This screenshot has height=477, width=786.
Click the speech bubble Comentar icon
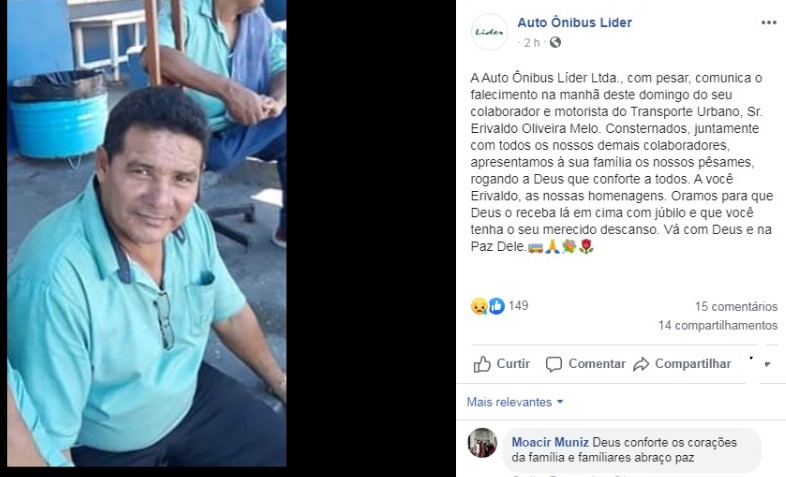(554, 364)
